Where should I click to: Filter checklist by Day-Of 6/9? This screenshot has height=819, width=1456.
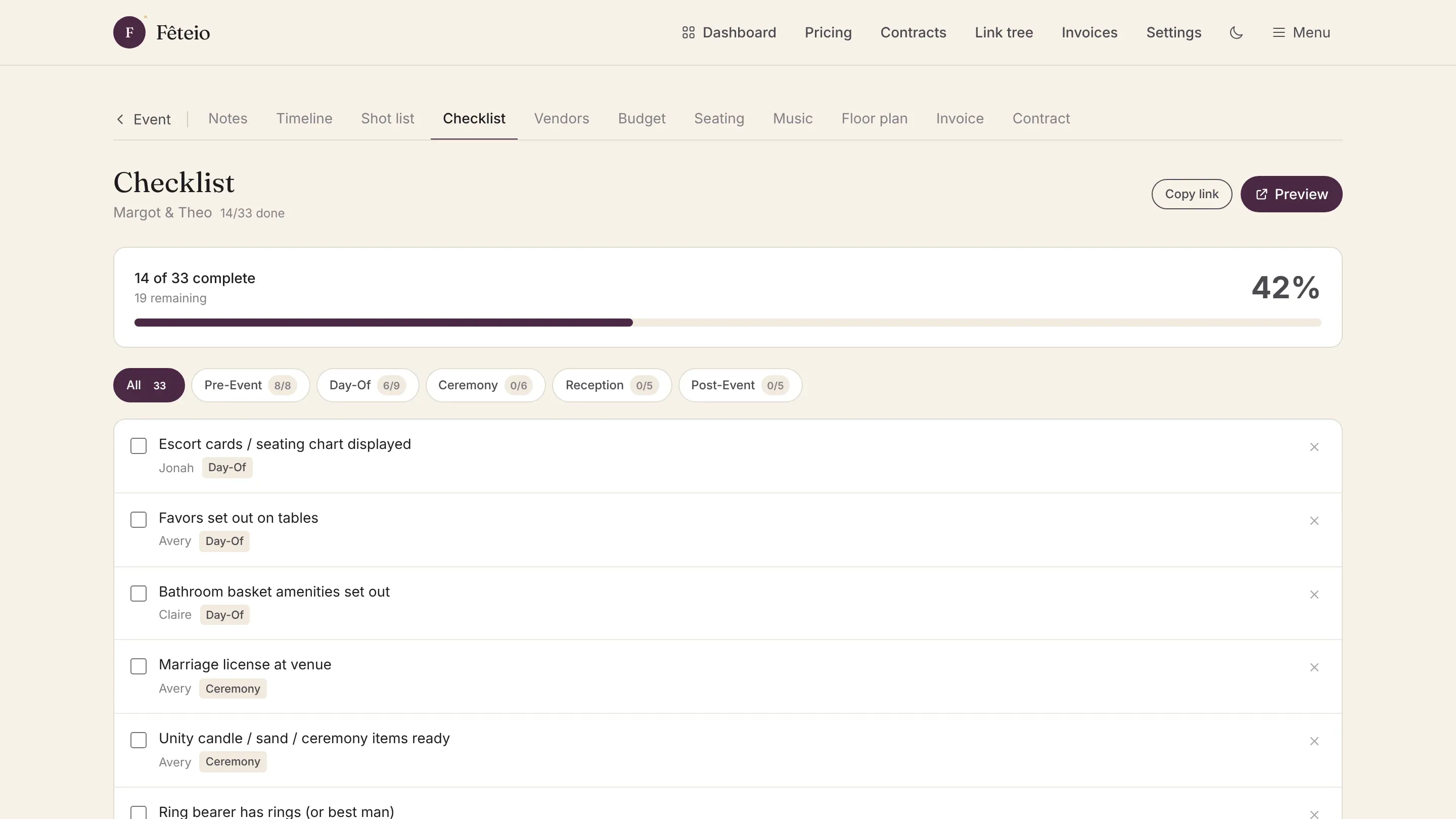coord(368,385)
